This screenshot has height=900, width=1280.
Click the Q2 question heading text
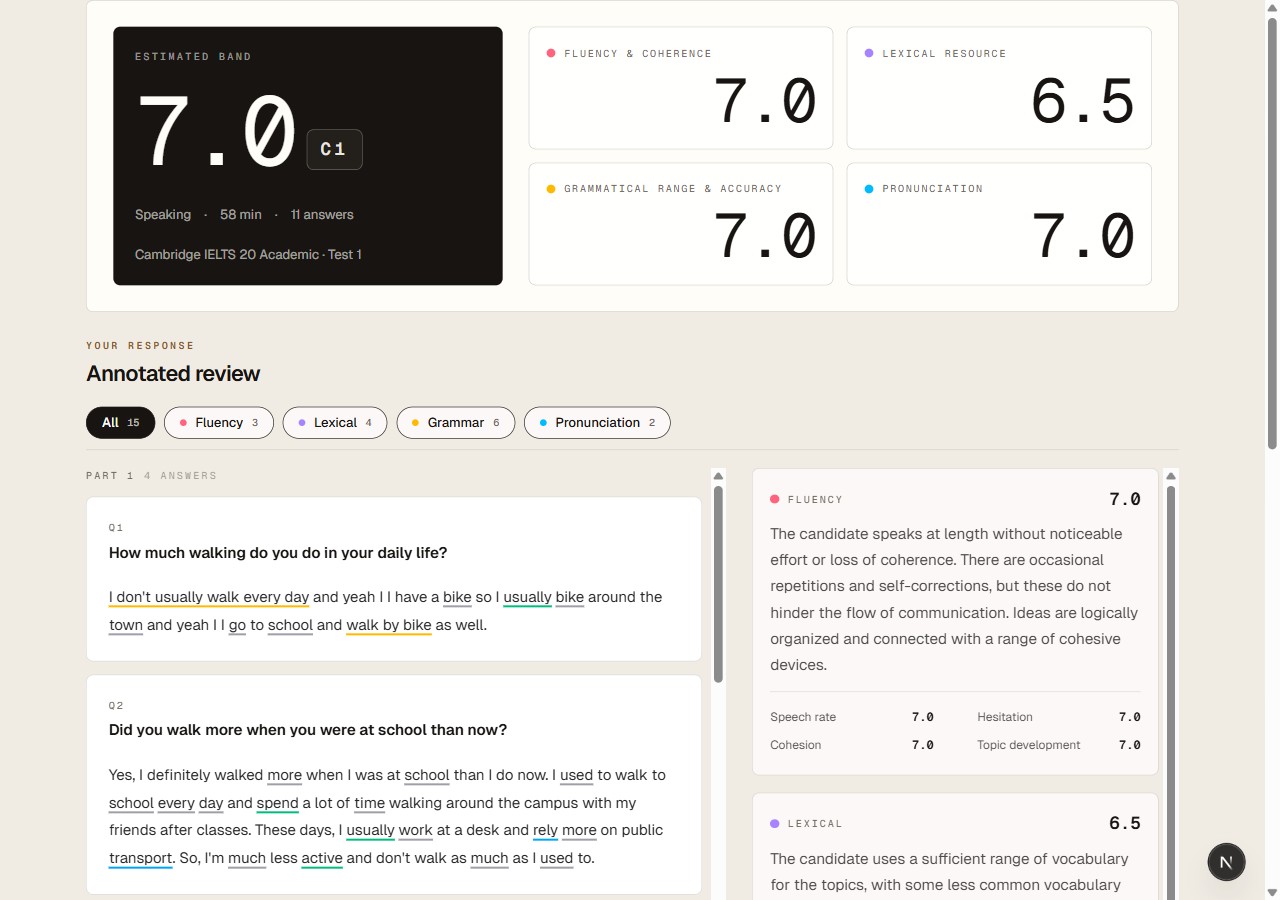(308, 730)
